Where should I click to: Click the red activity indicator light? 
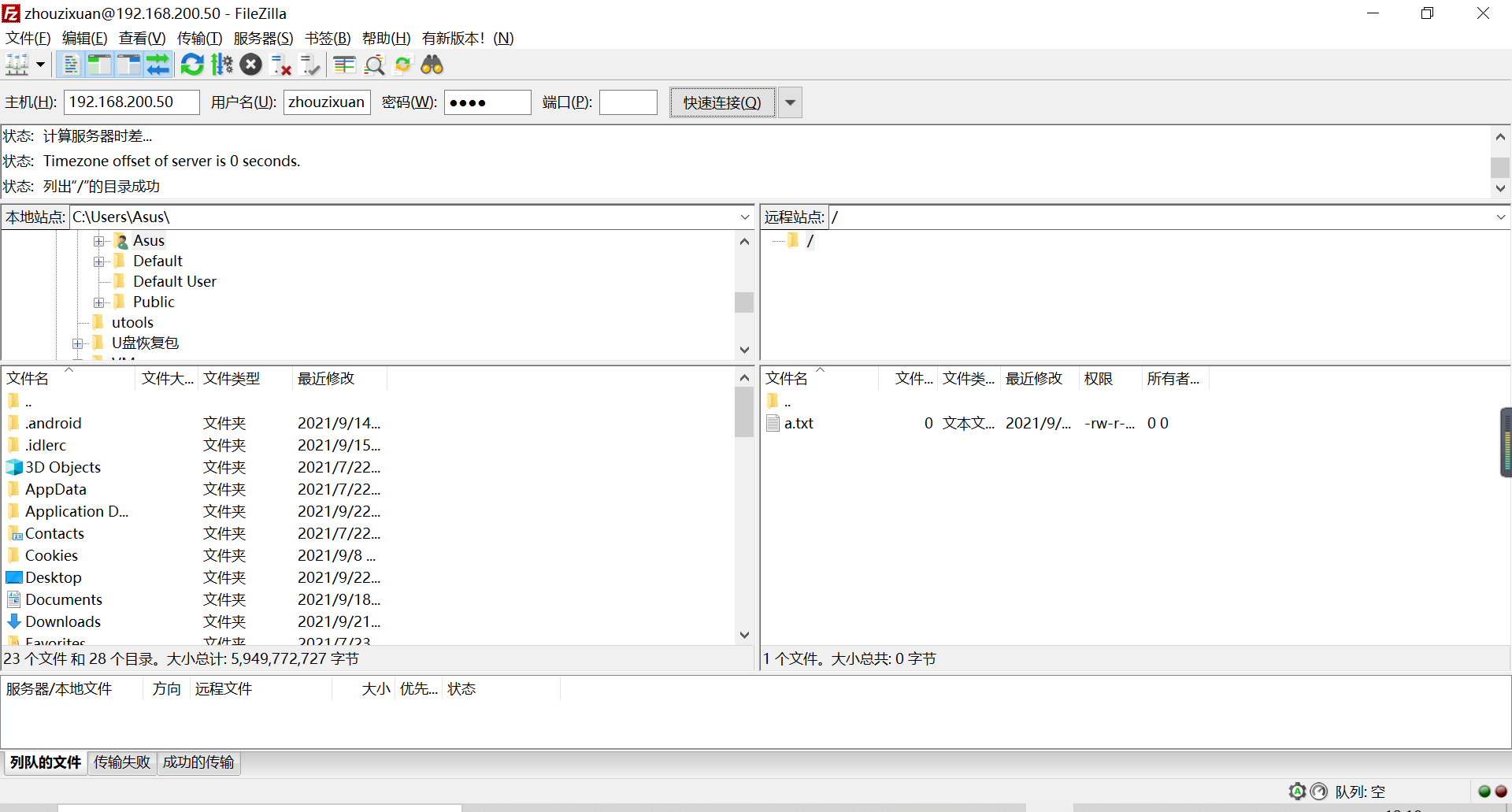point(1501,792)
